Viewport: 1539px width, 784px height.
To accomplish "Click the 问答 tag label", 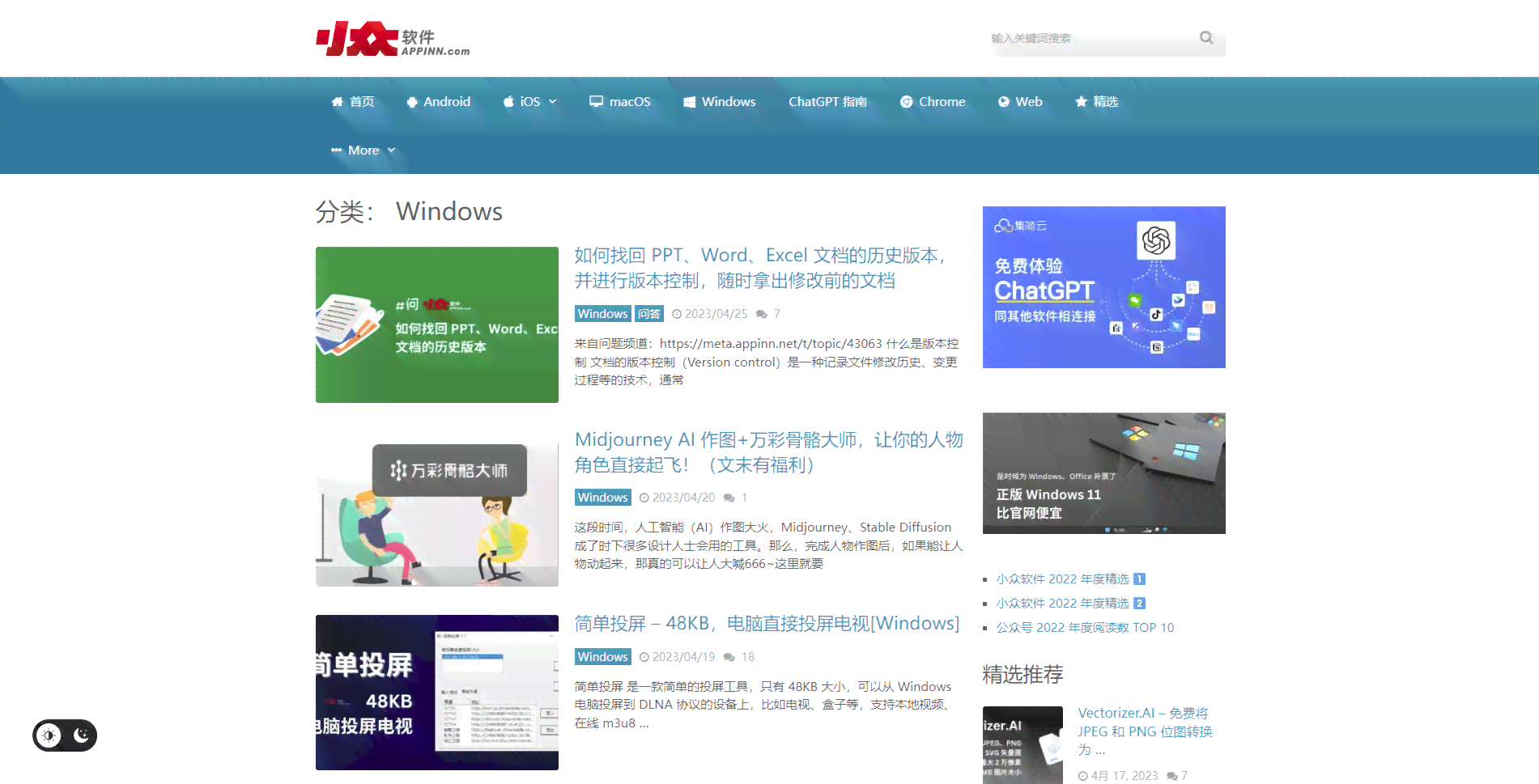I will pos(649,314).
